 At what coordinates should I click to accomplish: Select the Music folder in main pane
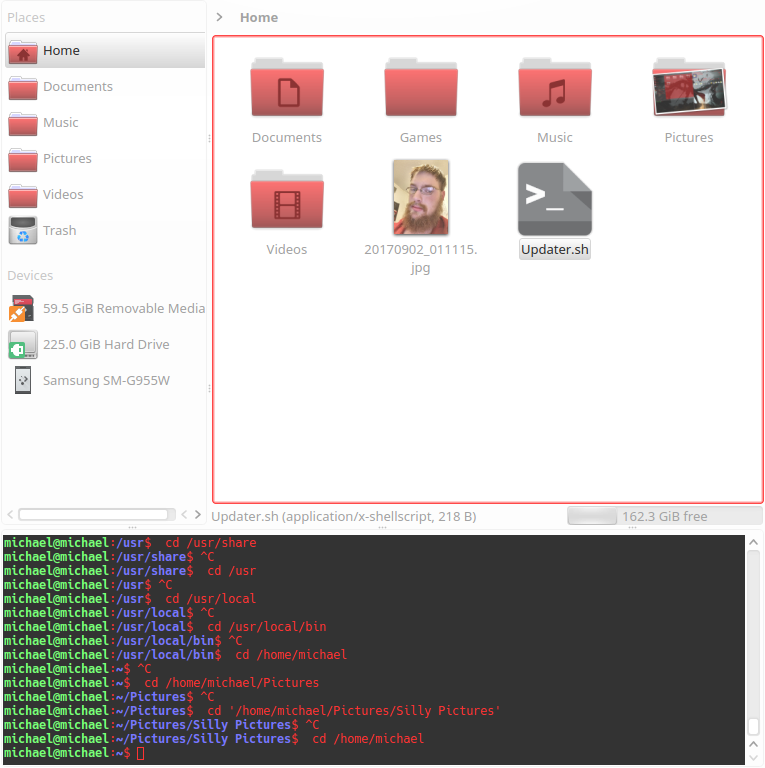(555, 88)
